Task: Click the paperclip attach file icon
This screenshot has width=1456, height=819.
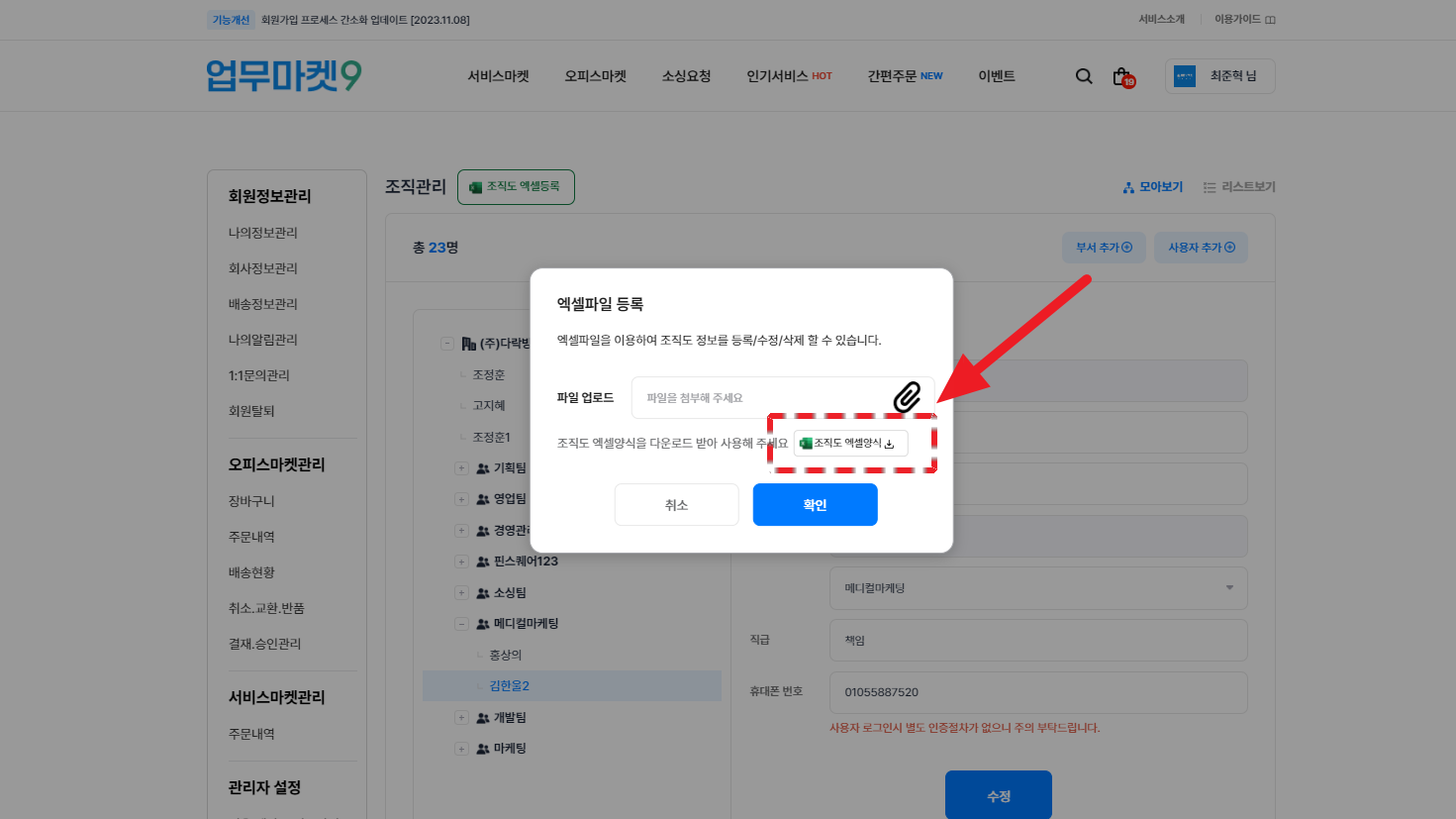Action: (907, 397)
